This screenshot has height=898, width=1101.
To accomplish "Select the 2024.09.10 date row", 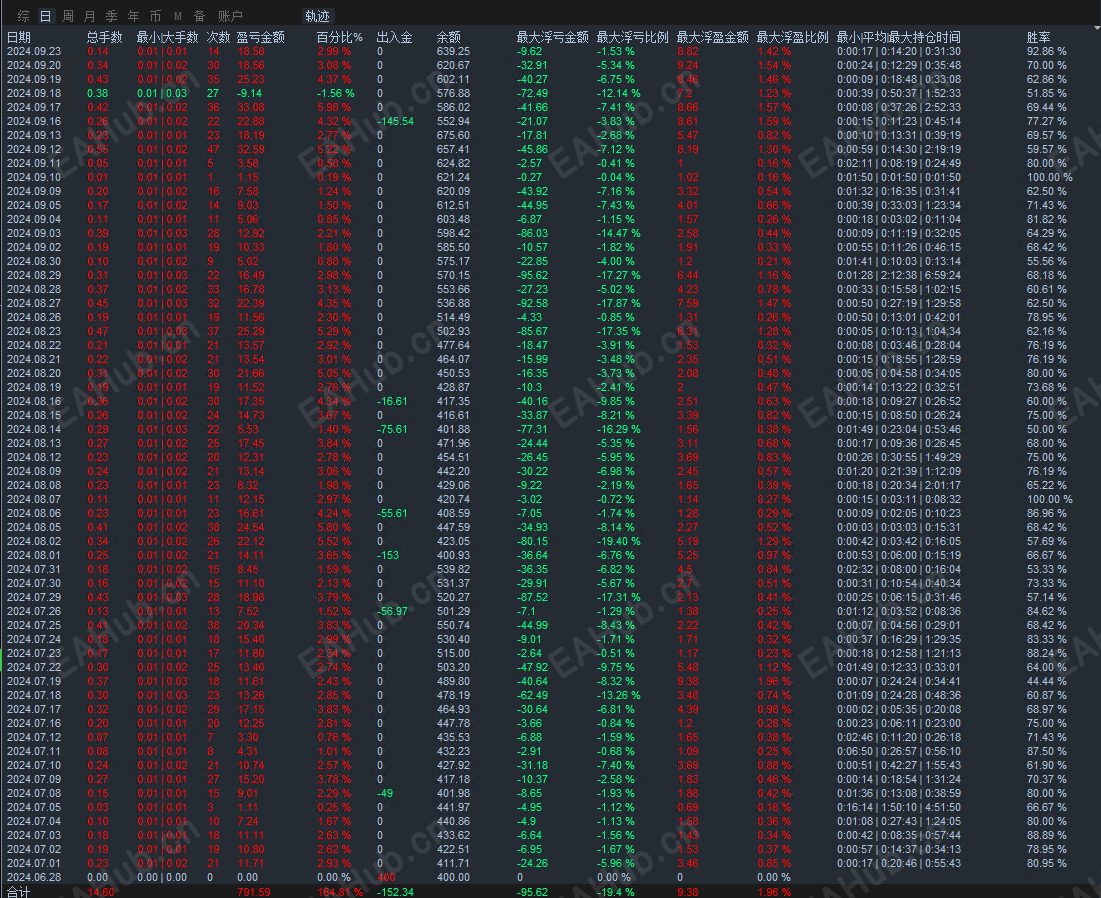I will pyautogui.click(x=34, y=178).
